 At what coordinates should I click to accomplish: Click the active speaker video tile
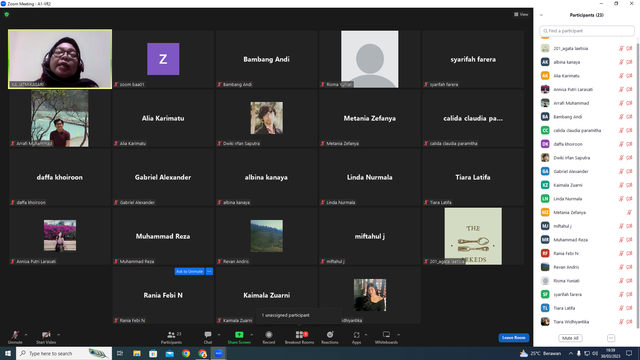tap(60, 59)
